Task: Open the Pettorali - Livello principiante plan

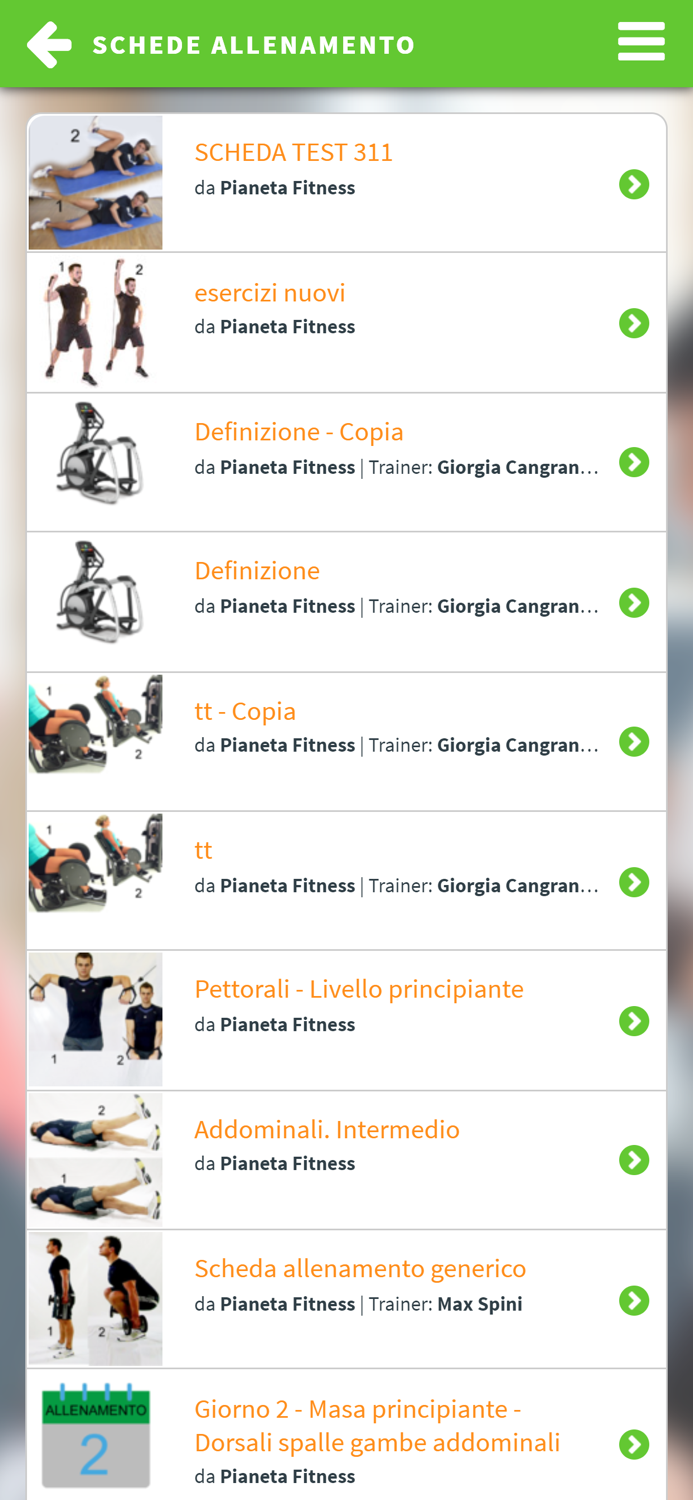Action: click(359, 988)
